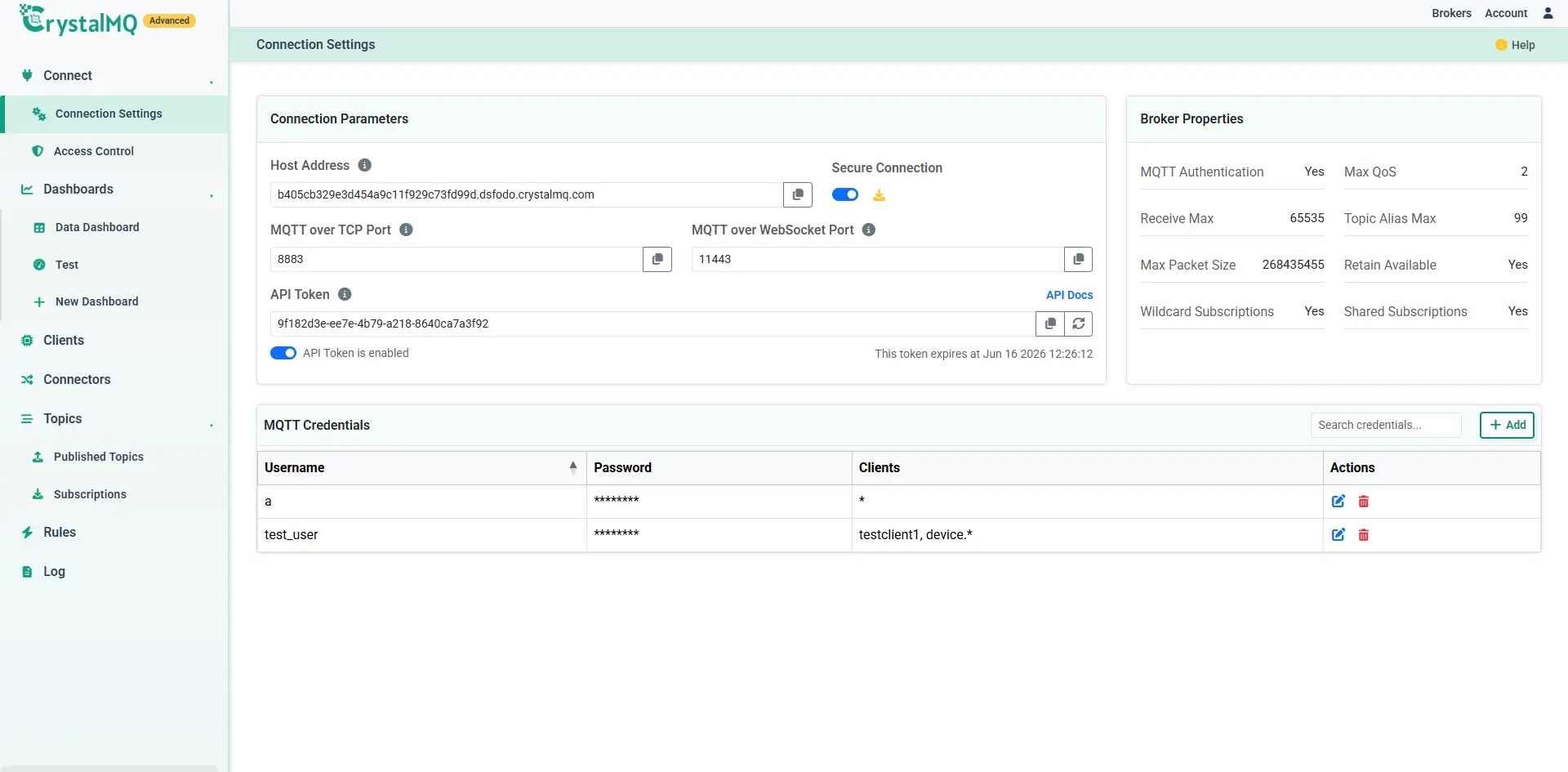Toggle the Secure Connection switch
This screenshot has width=1568, height=772.
point(845,194)
